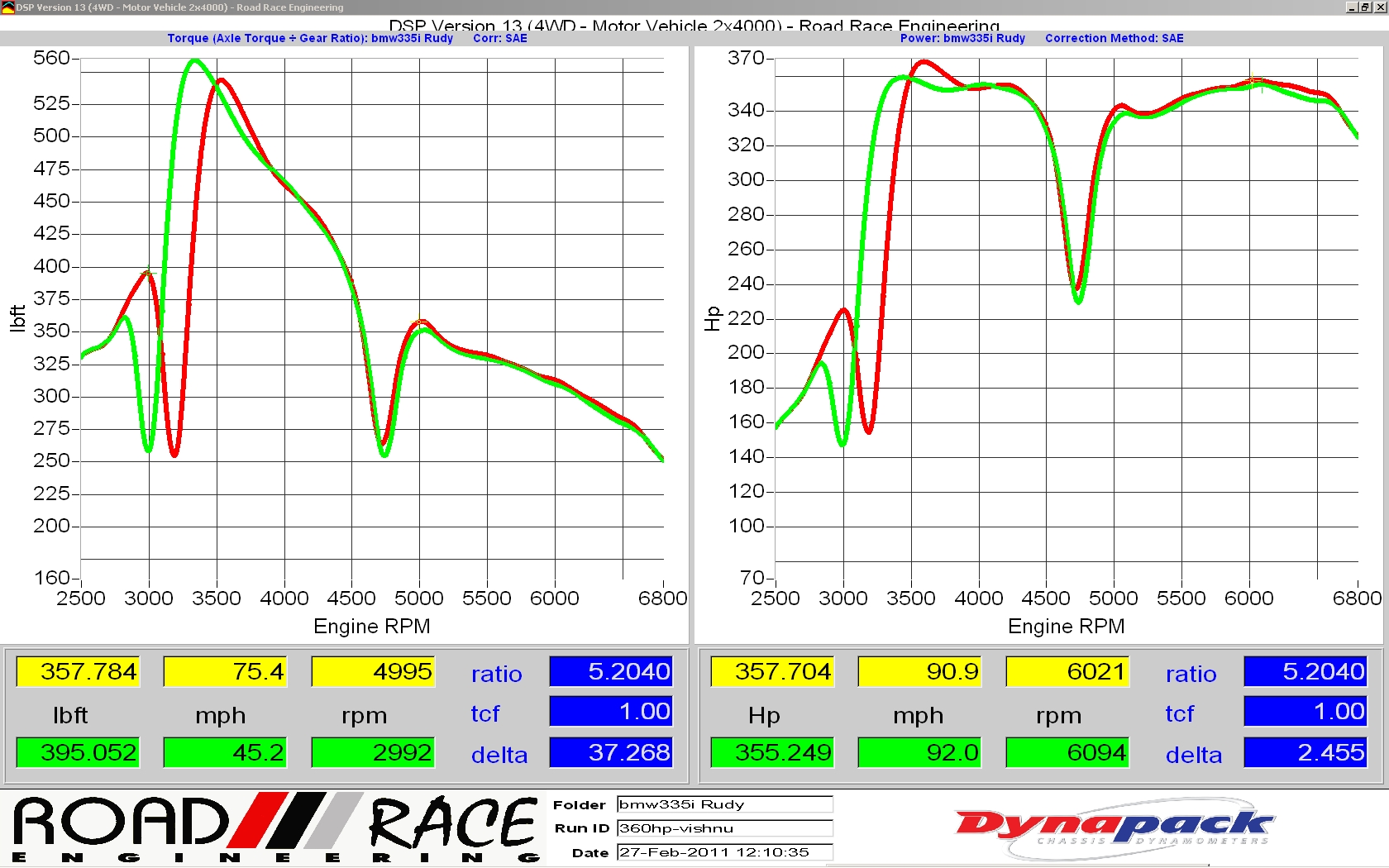Restore the DSP window size

[1365, 7]
